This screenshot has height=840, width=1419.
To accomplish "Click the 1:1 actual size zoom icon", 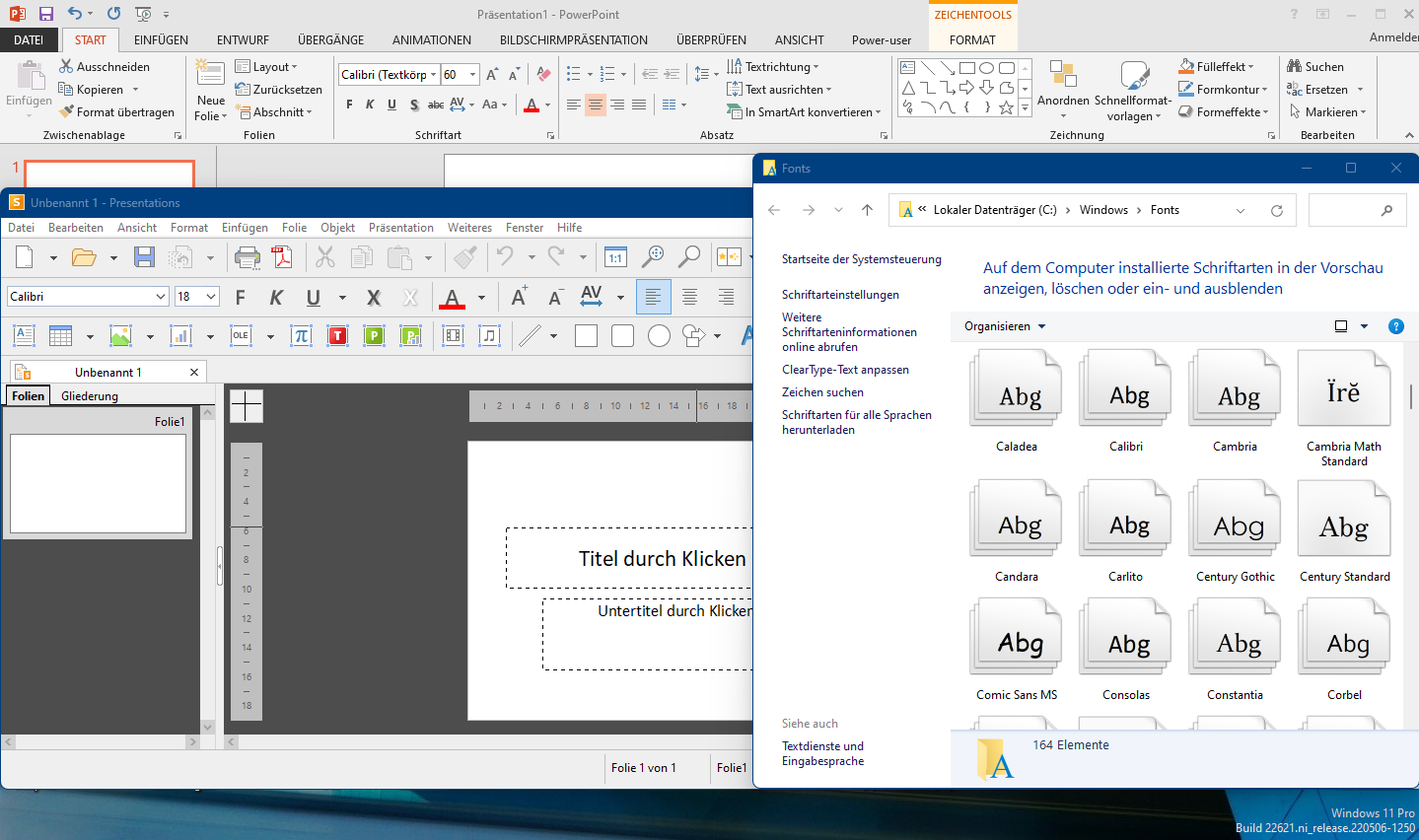I will pos(615,257).
